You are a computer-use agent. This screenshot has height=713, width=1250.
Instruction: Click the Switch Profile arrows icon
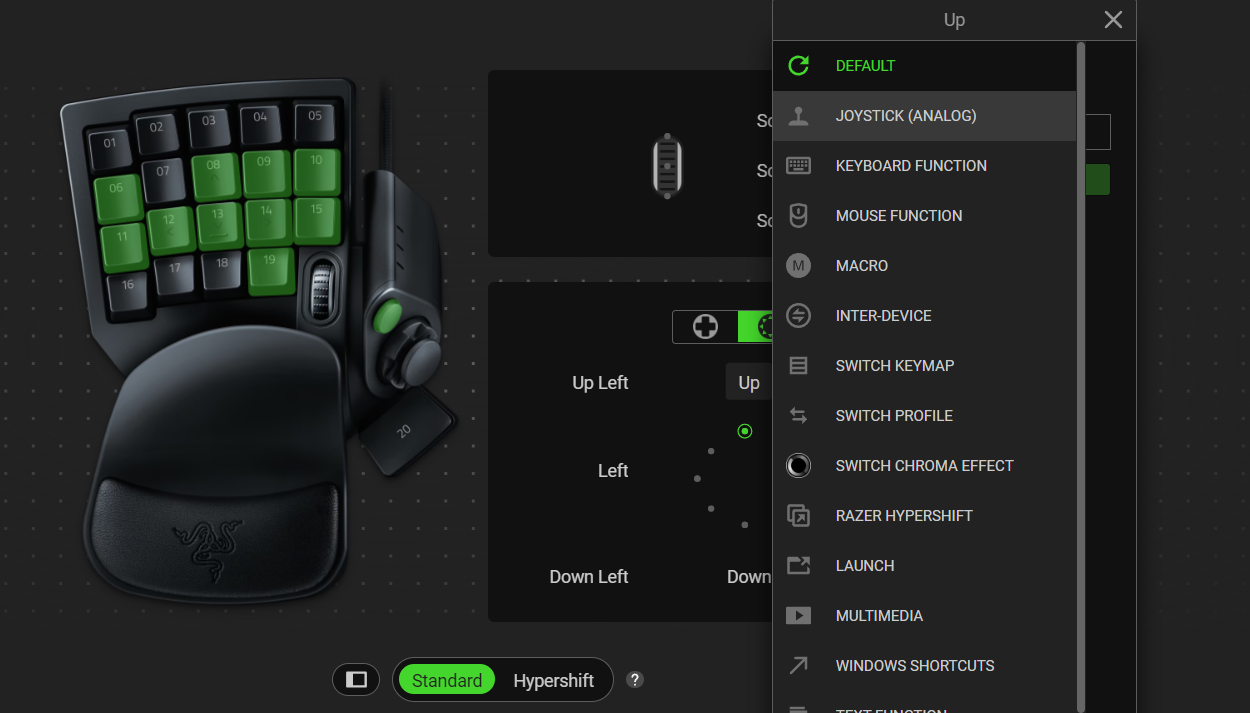pyautogui.click(x=798, y=416)
